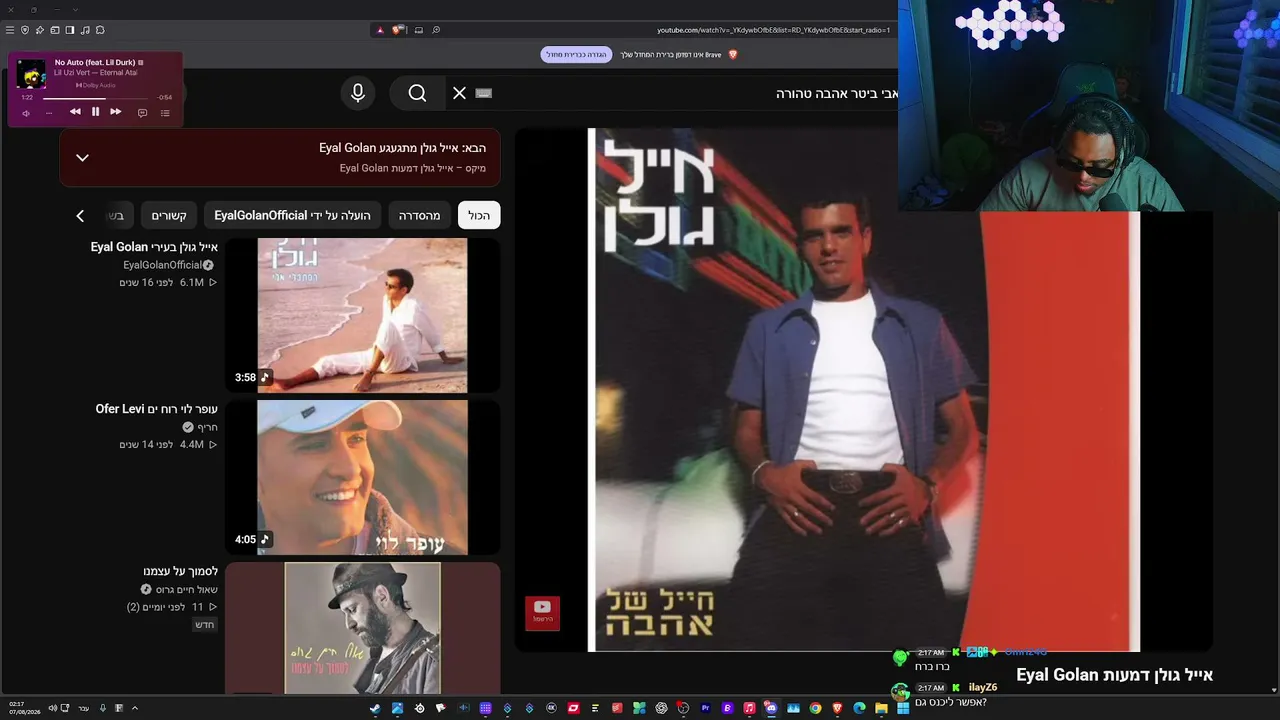The width and height of the screenshot is (1280, 720).
Task: Open the mini player queue list
Action: coord(165,113)
